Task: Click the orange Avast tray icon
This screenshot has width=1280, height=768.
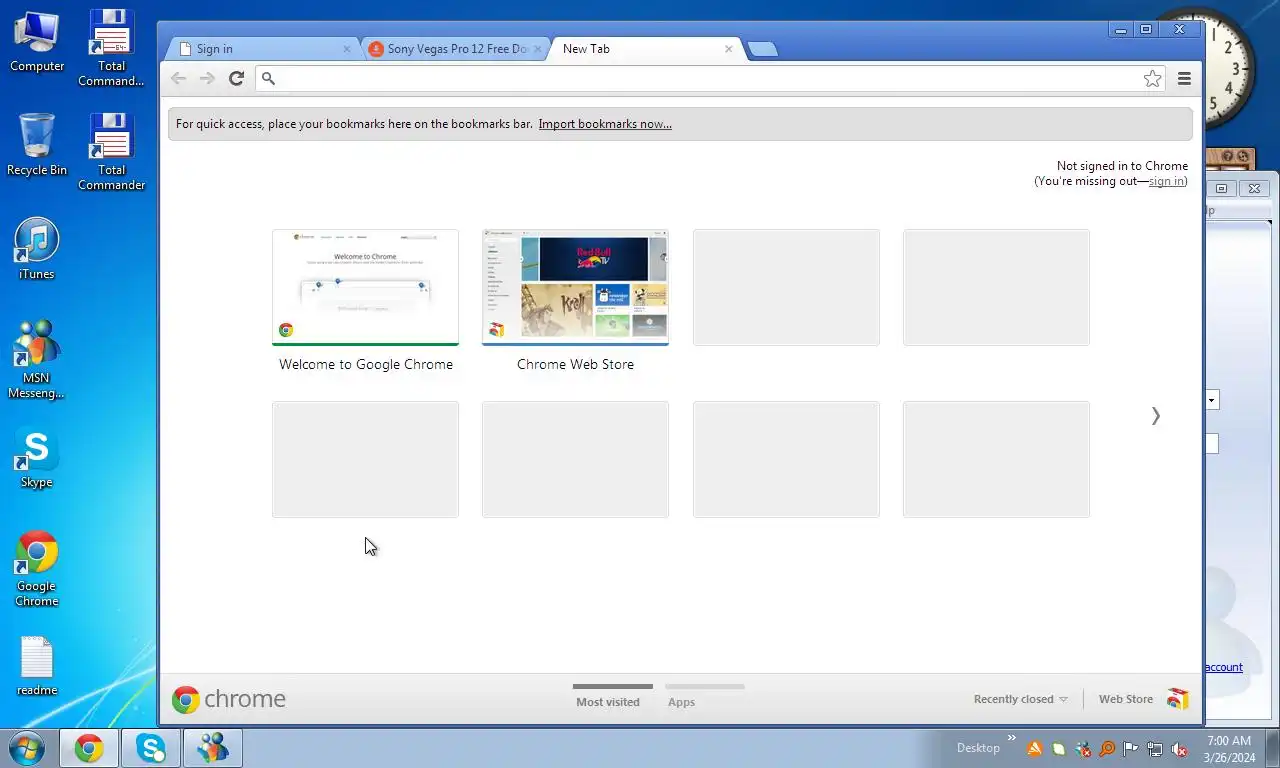Action: 1035,749
